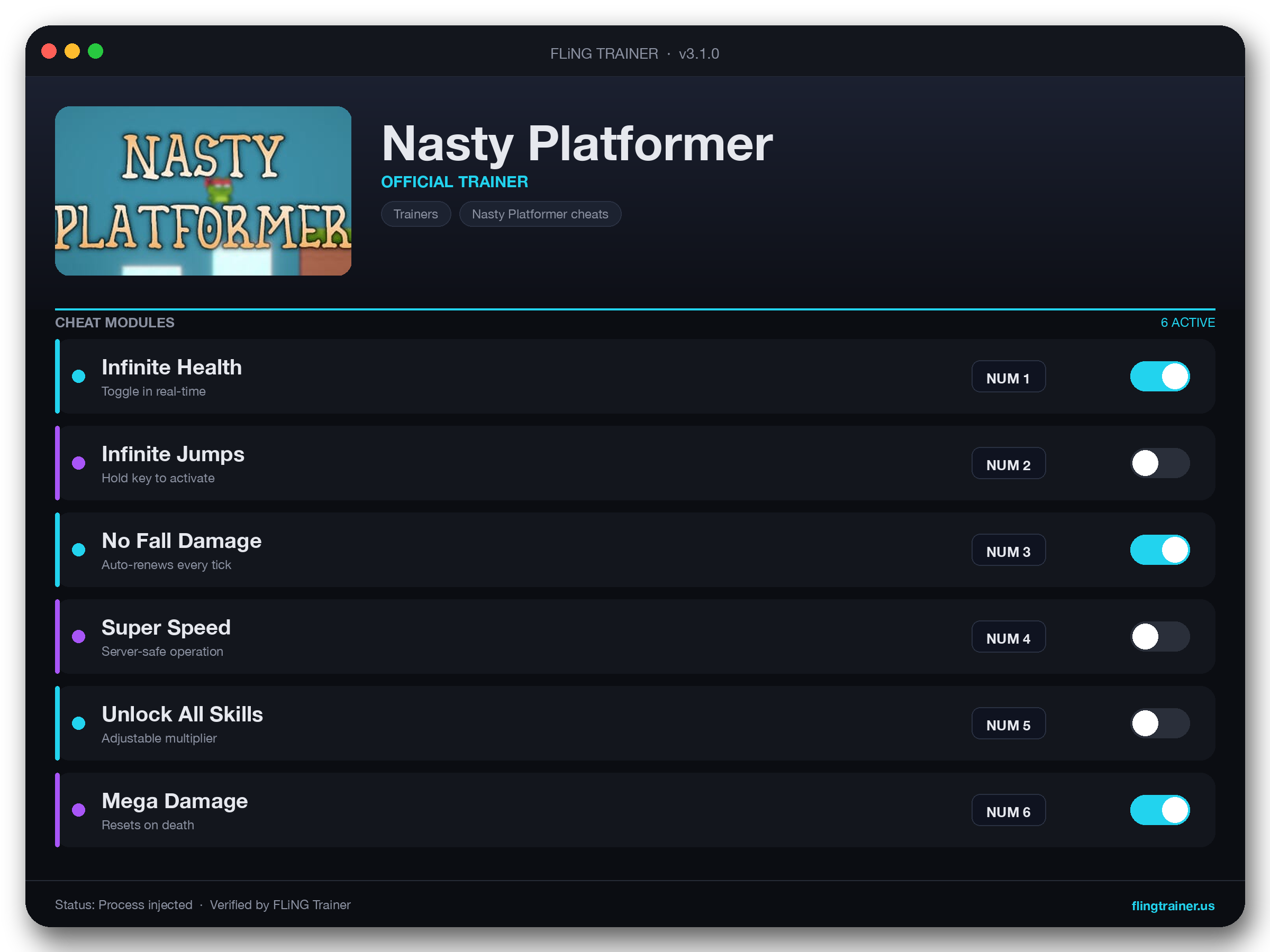Select the NUM 4 hotkey badge

(1008, 636)
